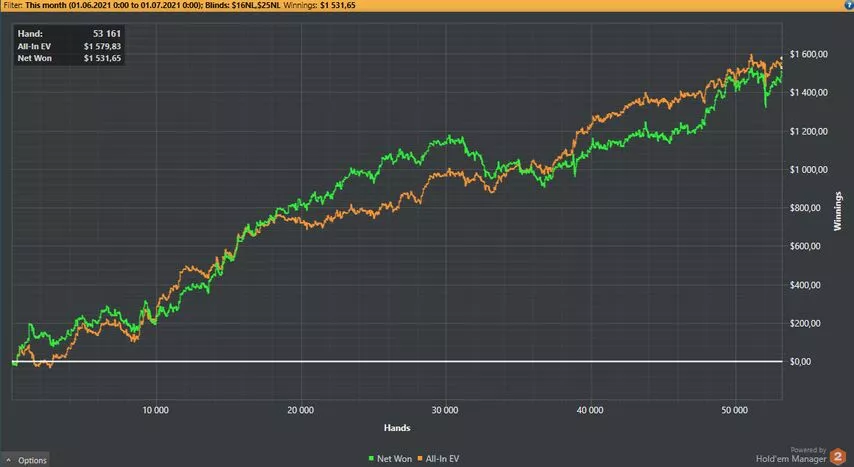Click the Hand count 53 161 value
The image size is (854, 467).
coord(105,34)
